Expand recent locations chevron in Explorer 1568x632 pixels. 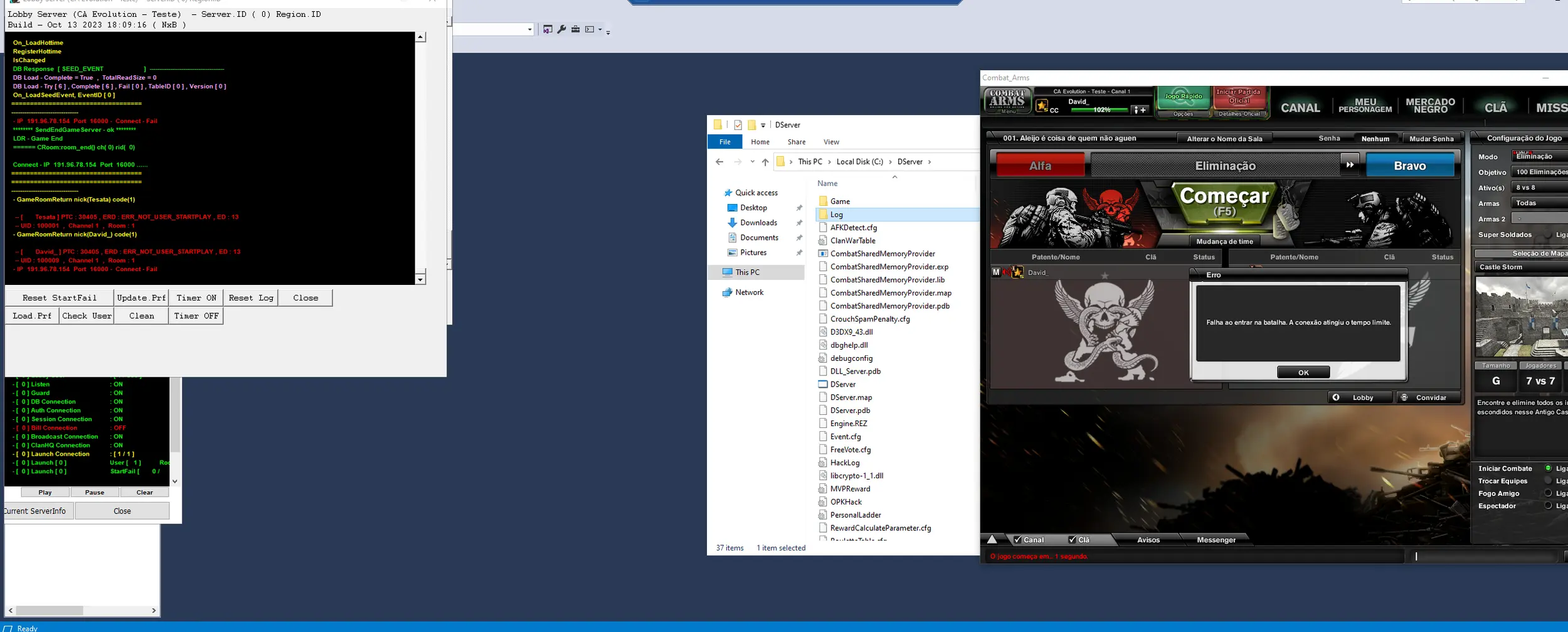pos(752,162)
